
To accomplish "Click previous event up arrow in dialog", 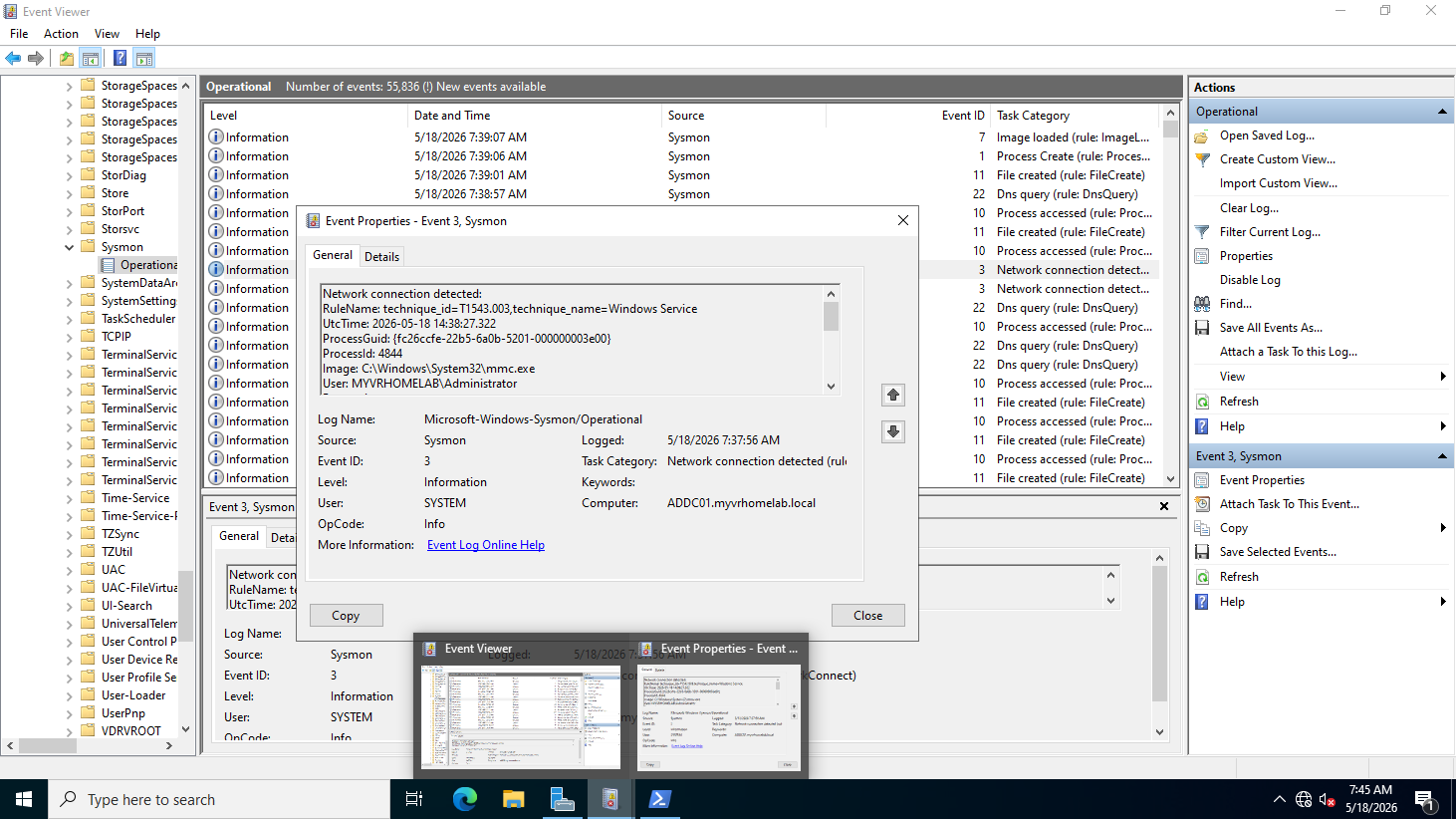I will click(893, 396).
